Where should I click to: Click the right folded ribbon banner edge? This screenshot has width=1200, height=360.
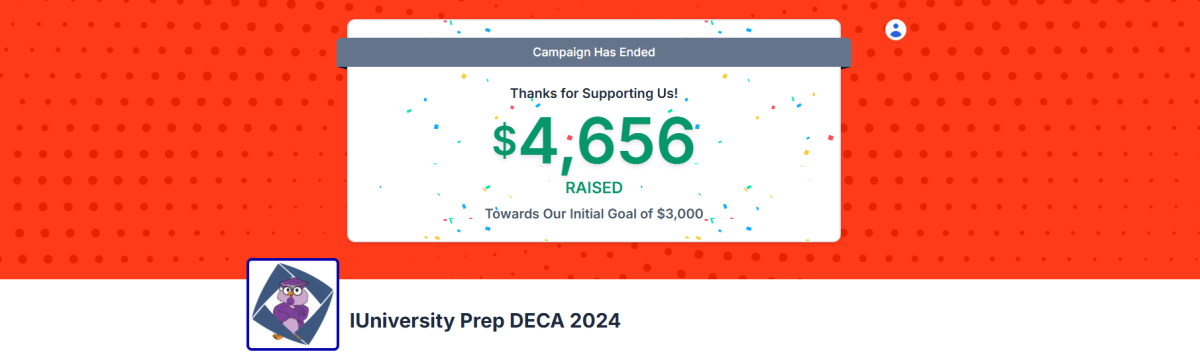coord(846,53)
